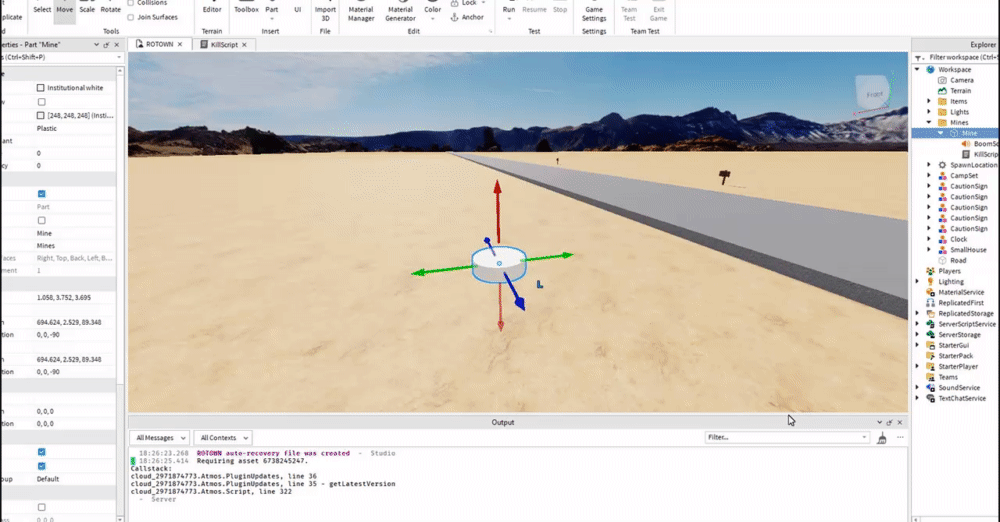Open the All Contexts dropdown
Image resolution: width=1000 pixels, height=522 pixels.
pos(223,438)
